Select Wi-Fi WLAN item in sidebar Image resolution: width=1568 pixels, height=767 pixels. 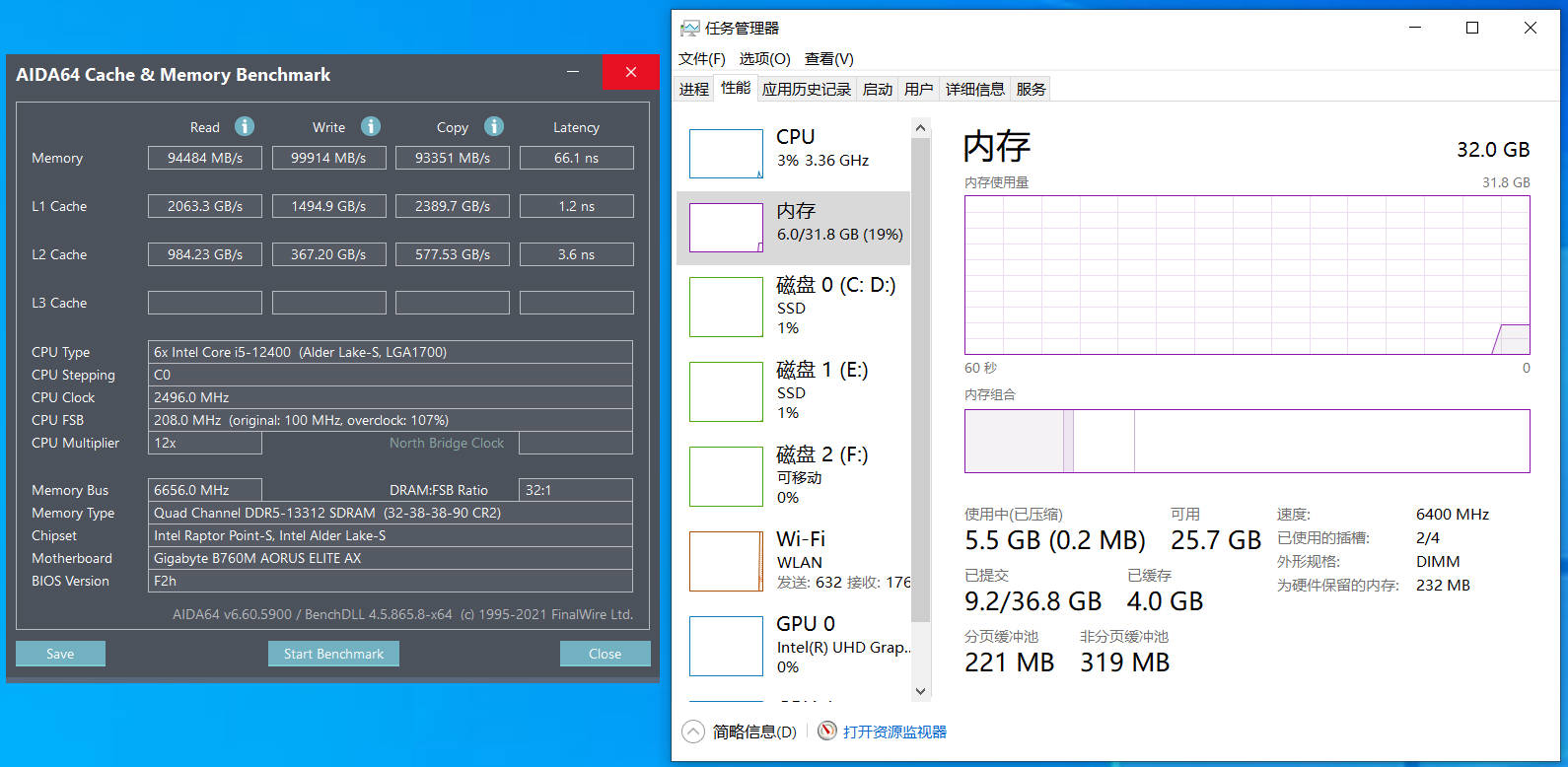pyautogui.click(x=793, y=561)
